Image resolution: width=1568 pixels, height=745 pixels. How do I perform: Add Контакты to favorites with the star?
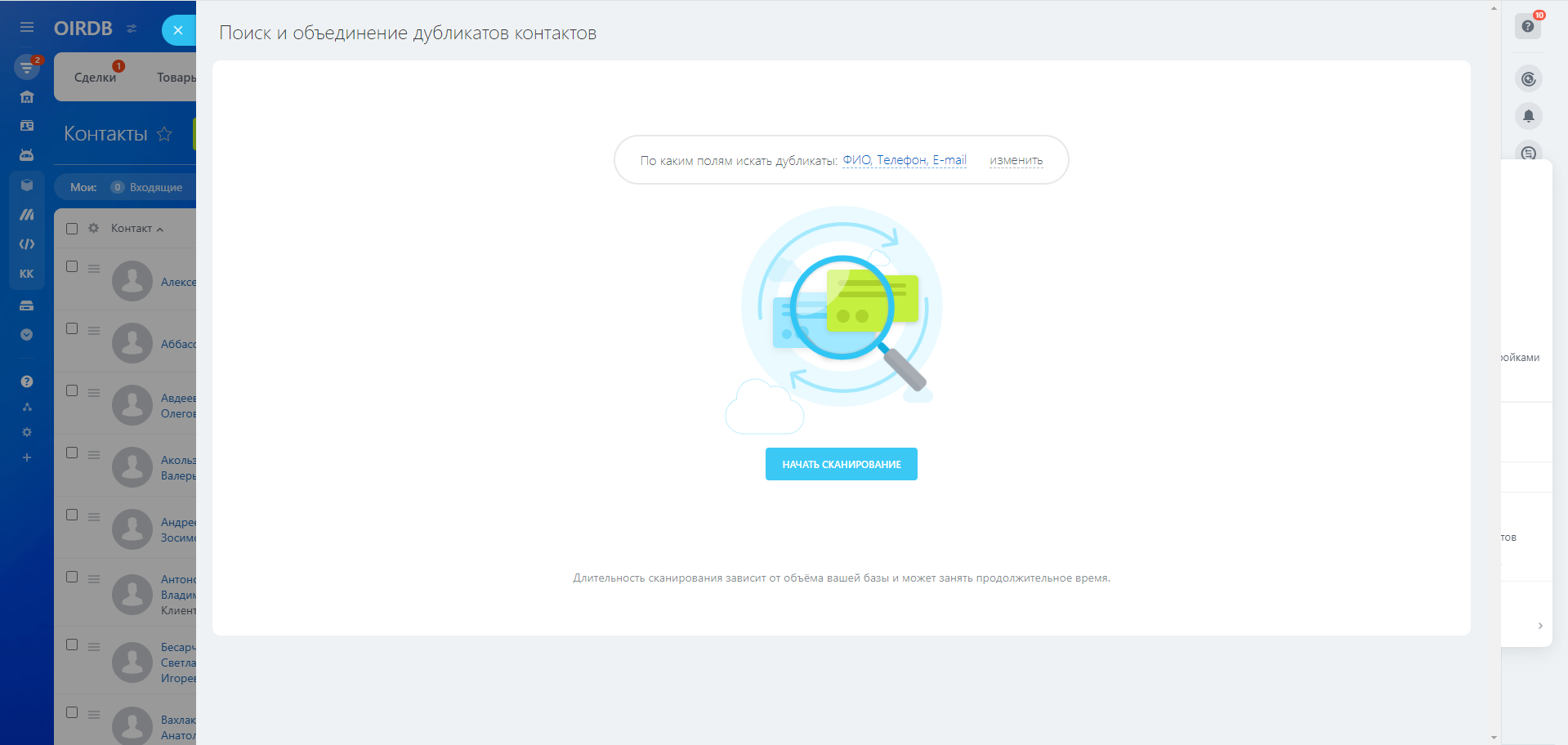coord(164,134)
